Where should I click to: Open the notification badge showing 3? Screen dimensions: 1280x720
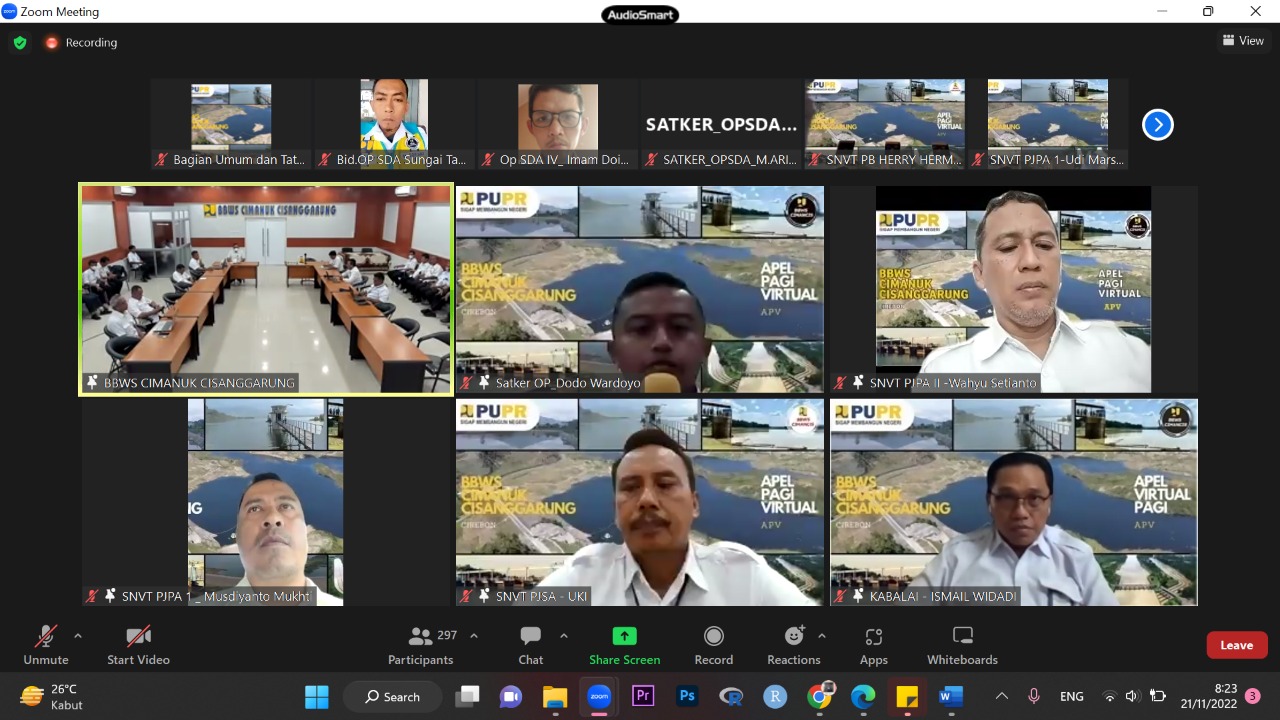coord(1253,696)
